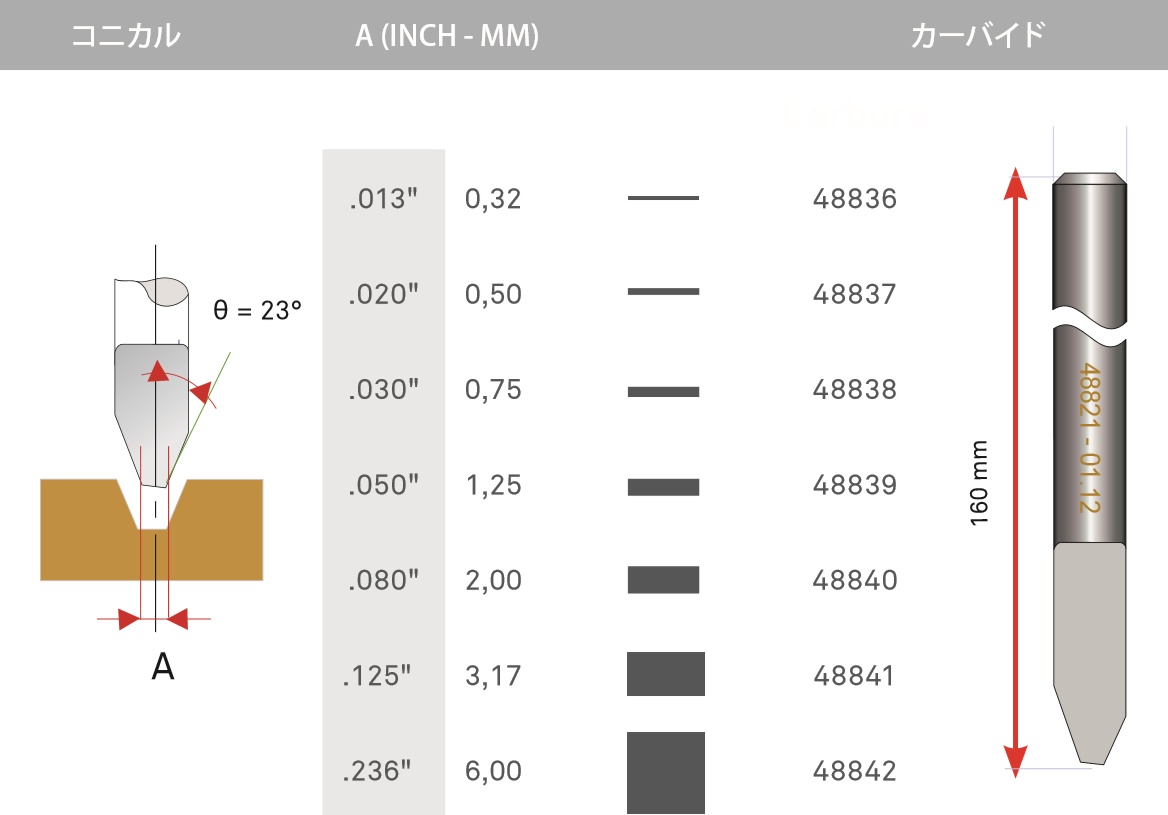Click the カーバイド header label
Screen dimensions: 1168x815
click(x=978, y=36)
